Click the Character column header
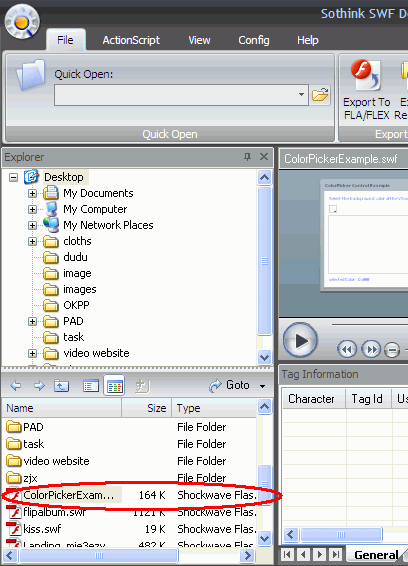Screen dimensions: 408x566 [313, 399]
